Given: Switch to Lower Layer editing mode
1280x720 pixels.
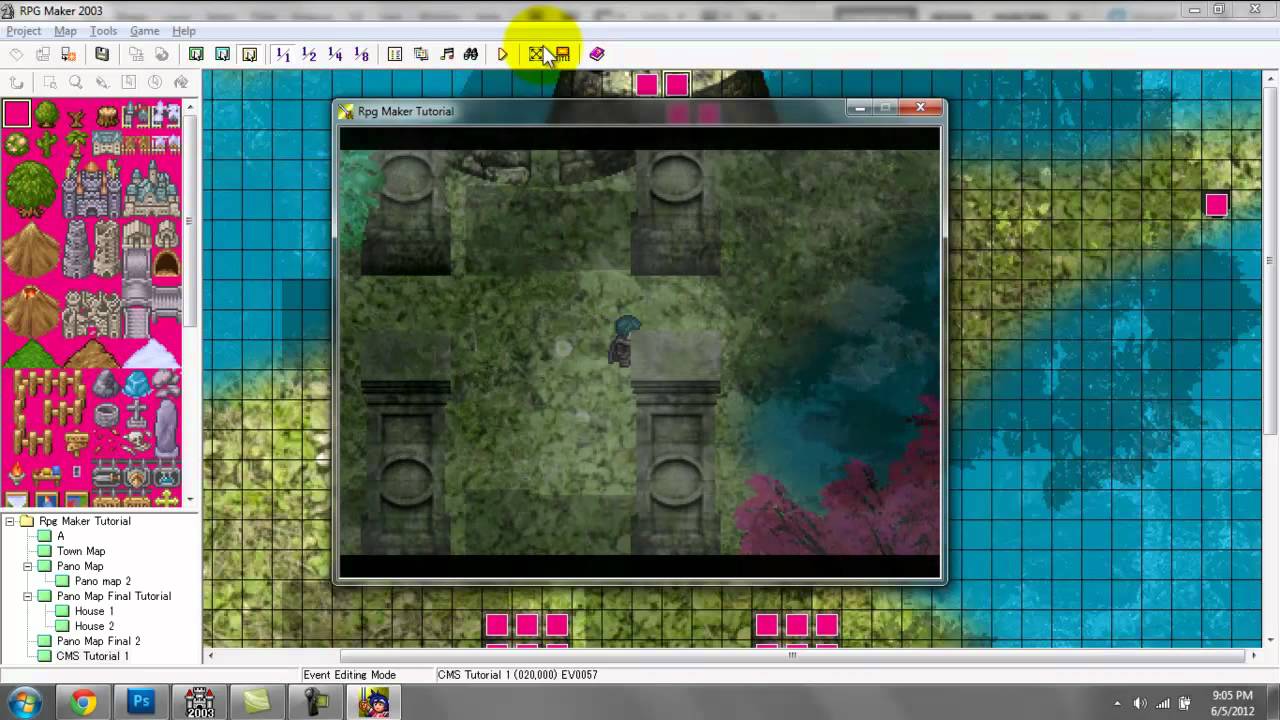Looking at the screenshot, I should tap(196, 54).
